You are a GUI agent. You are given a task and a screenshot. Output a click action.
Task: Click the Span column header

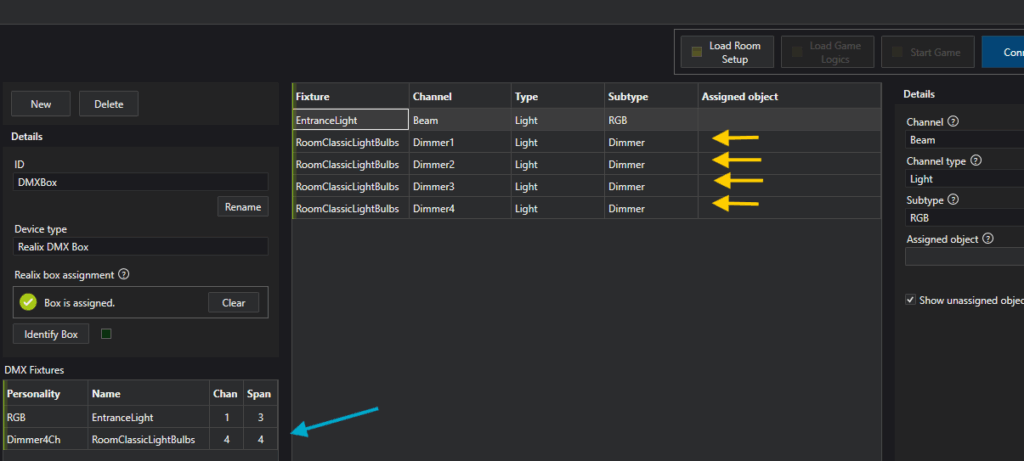pyautogui.click(x=260, y=394)
